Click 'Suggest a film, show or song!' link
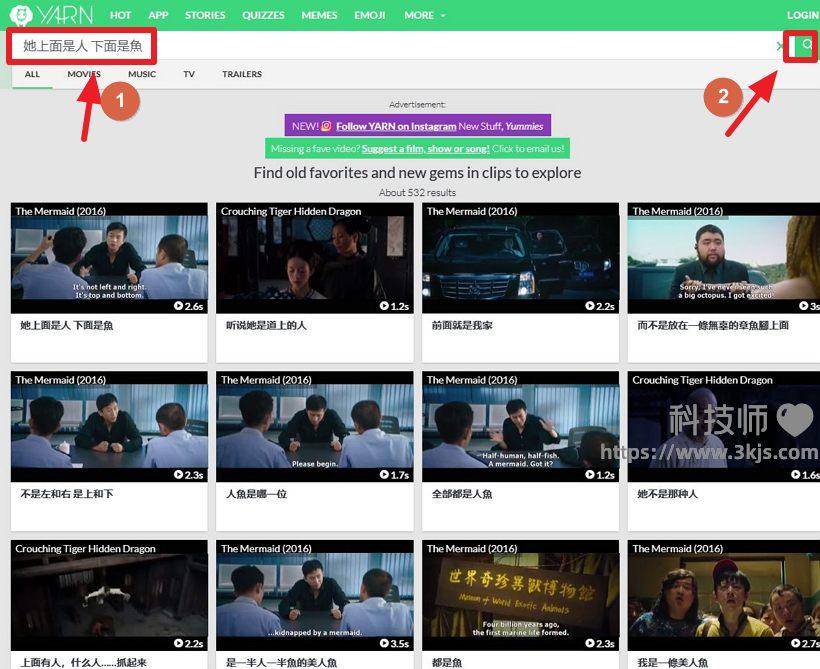The width and height of the screenshot is (820, 669). (x=425, y=149)
